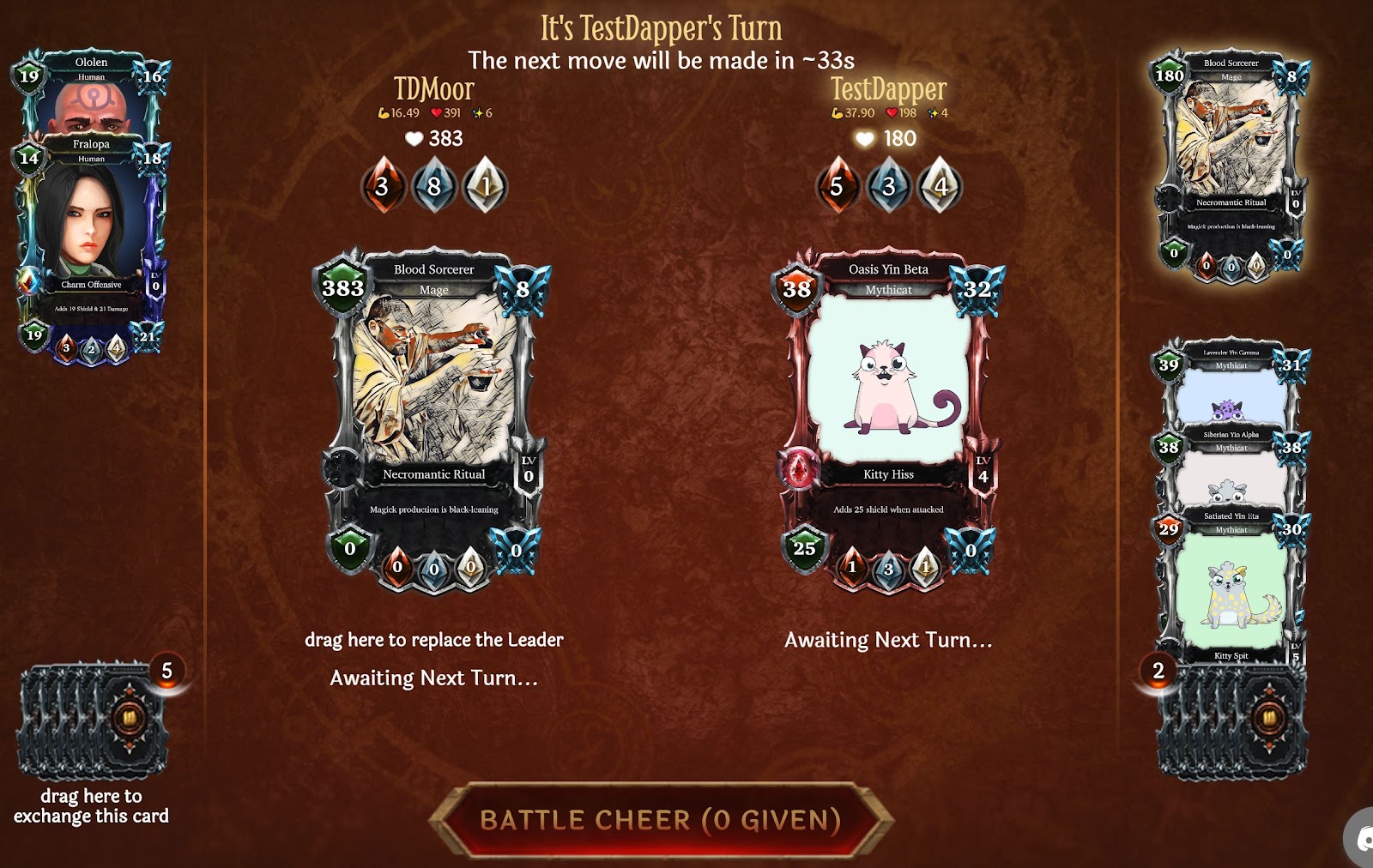The image size is (1373, 868).
Task: Click the TDMoor player name
Action: [434, 89]
